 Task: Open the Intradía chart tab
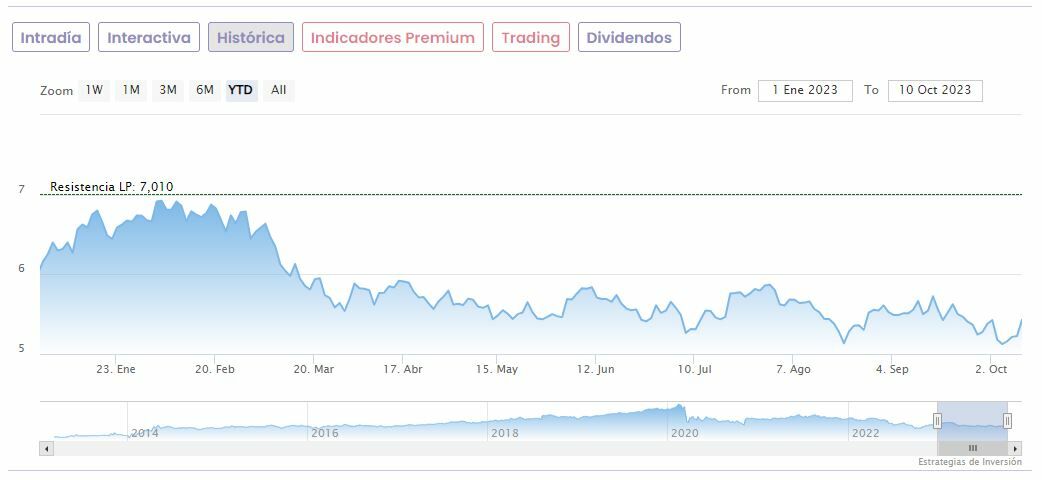[51, 38]
